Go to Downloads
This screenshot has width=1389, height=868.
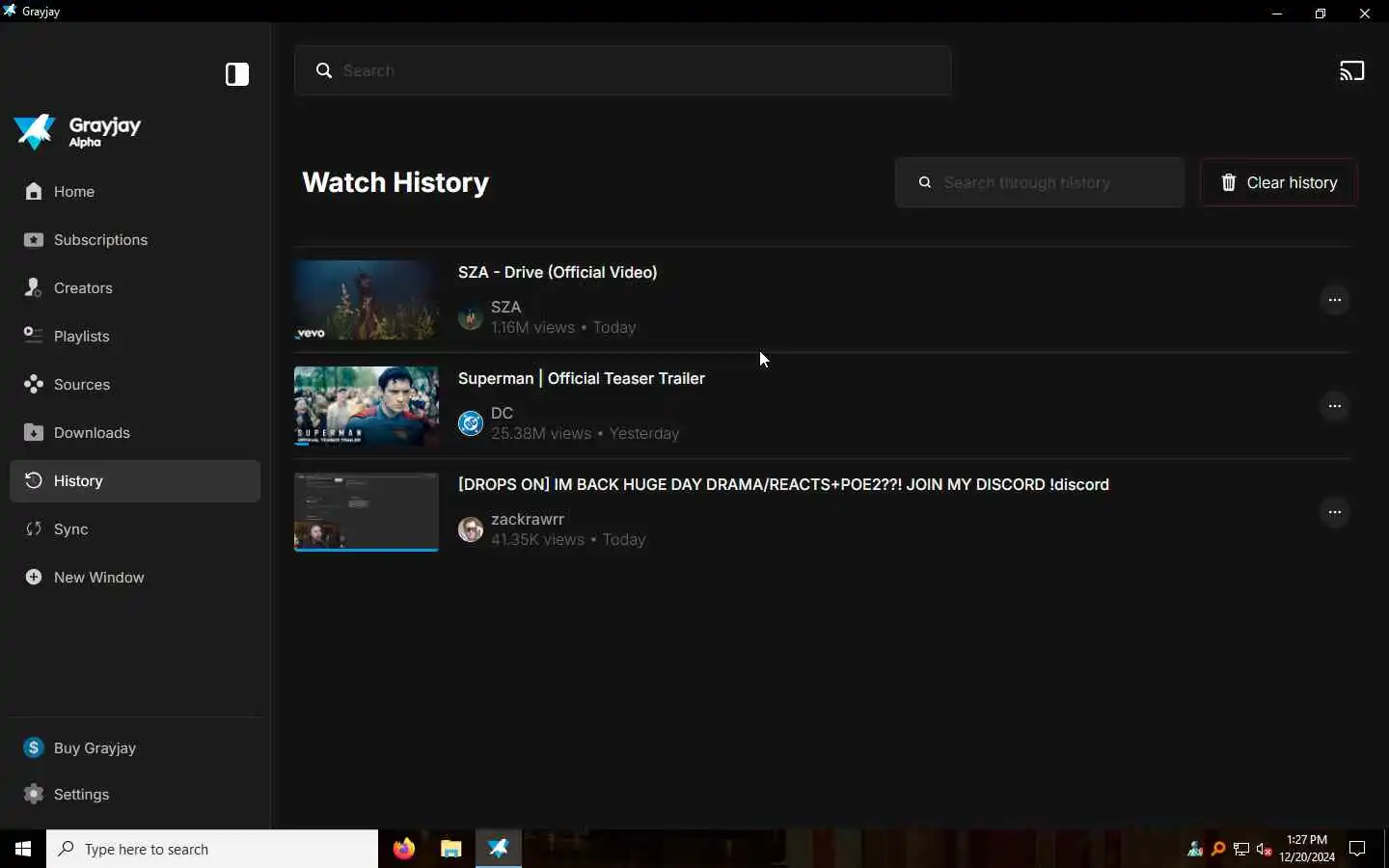[x=135, y=433]
